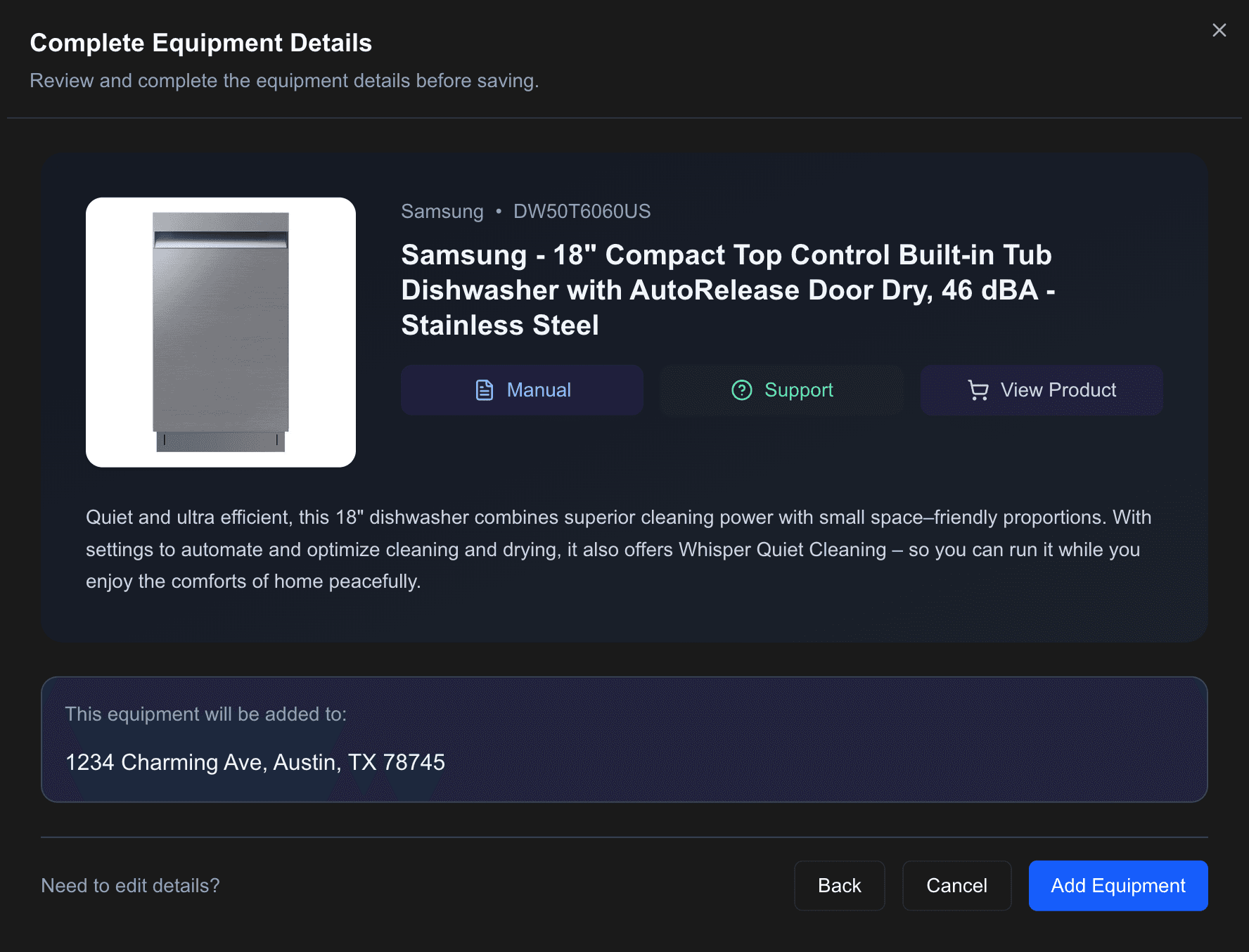Screen dimensions: 1249x952
Task: Click the shopping cart icon in View Product
Action: (979, 390)
